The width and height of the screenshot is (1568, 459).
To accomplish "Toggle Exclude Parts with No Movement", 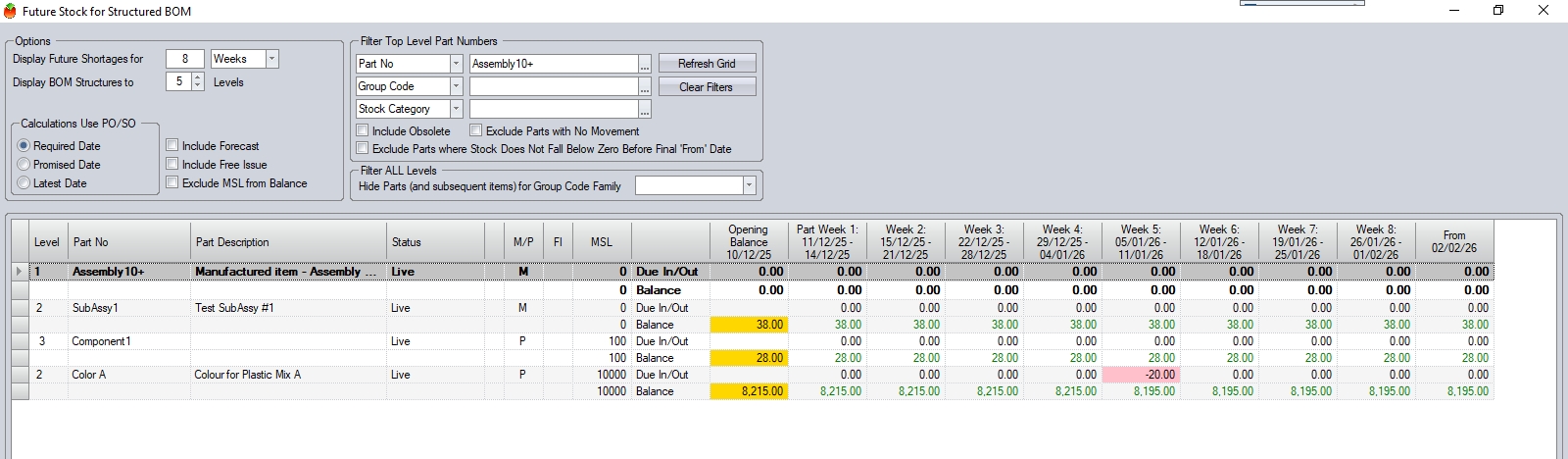I will [476, 131].
